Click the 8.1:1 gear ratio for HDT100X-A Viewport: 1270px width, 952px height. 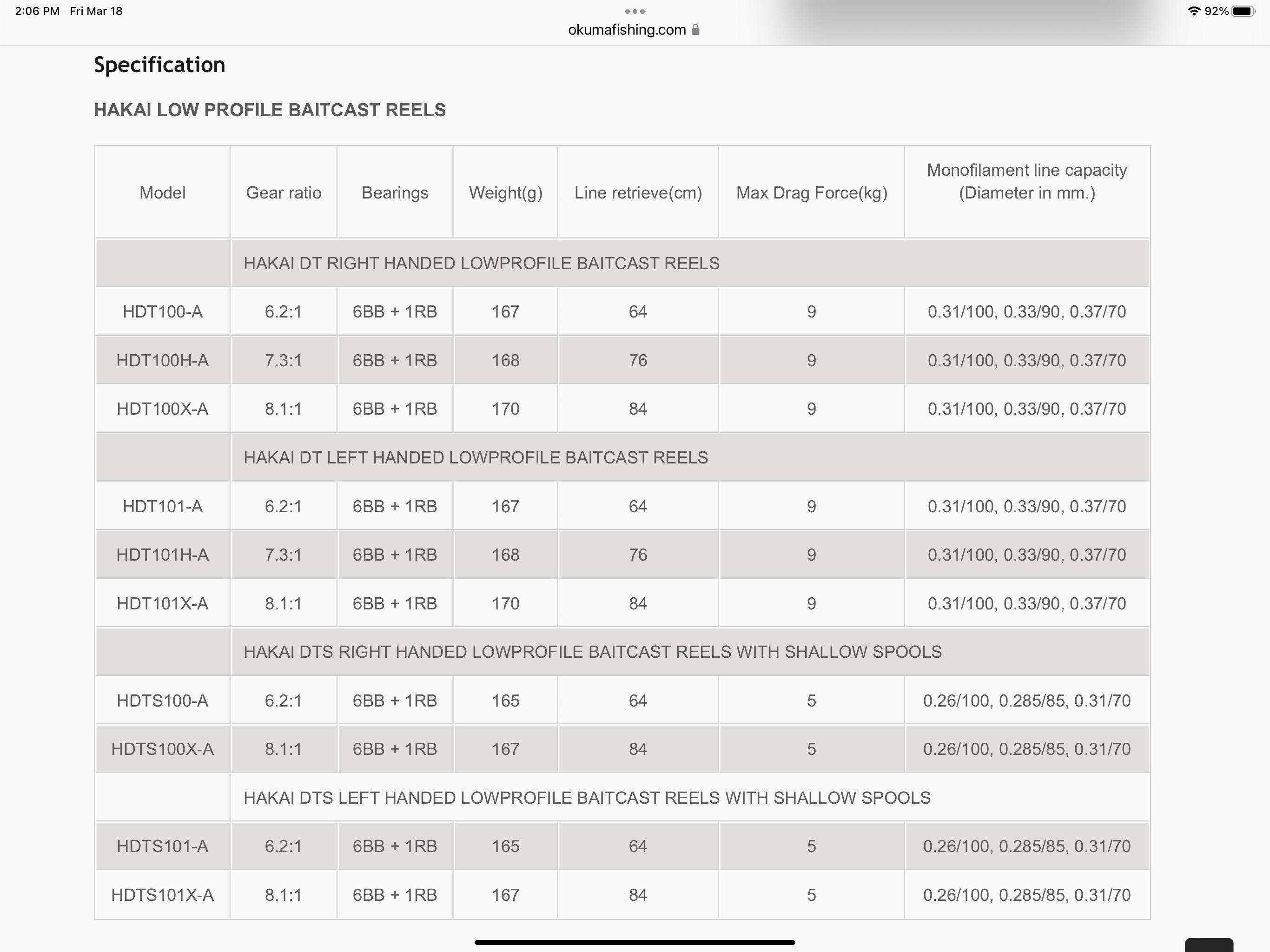point(284,409)
